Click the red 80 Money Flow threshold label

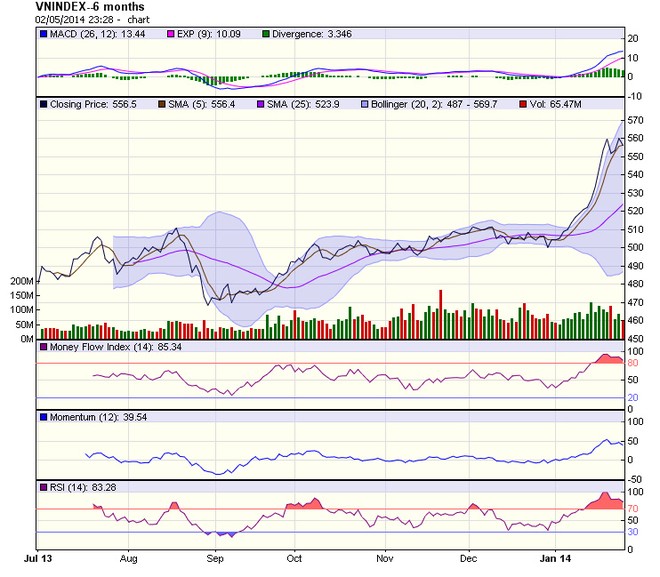click(x=632, y=363)
